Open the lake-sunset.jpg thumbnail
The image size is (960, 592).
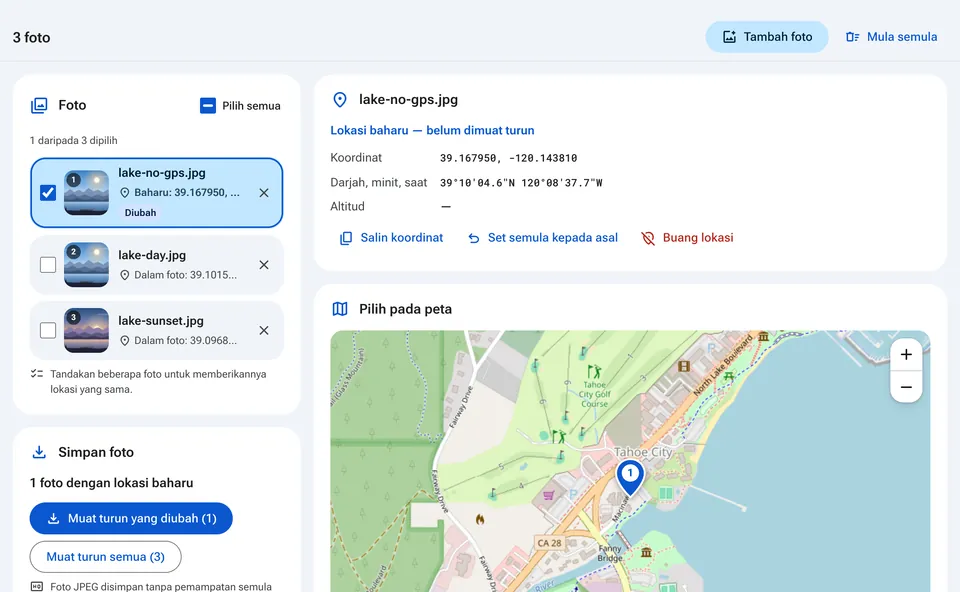pyautogui.click(x=86, y=331)
